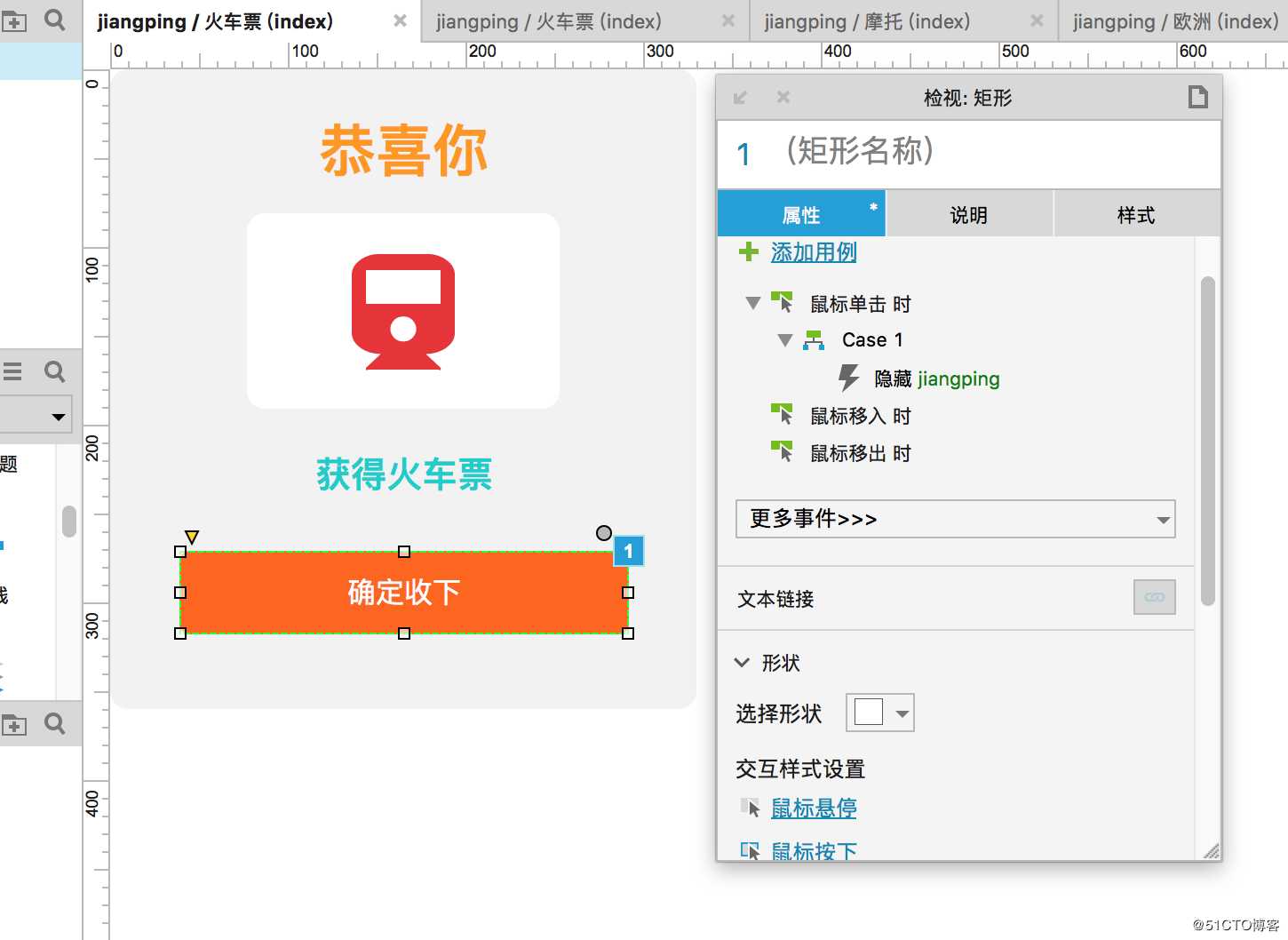Open the middle left panel menu icon
Viewport: 1288px width, 940px height.
pyautogui.click(x=12, y=371)
